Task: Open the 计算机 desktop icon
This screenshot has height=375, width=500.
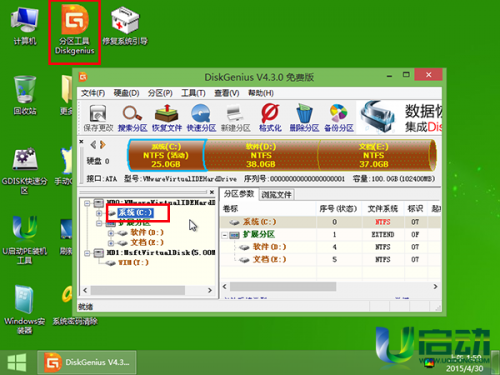Action: [x=25, y=26]
